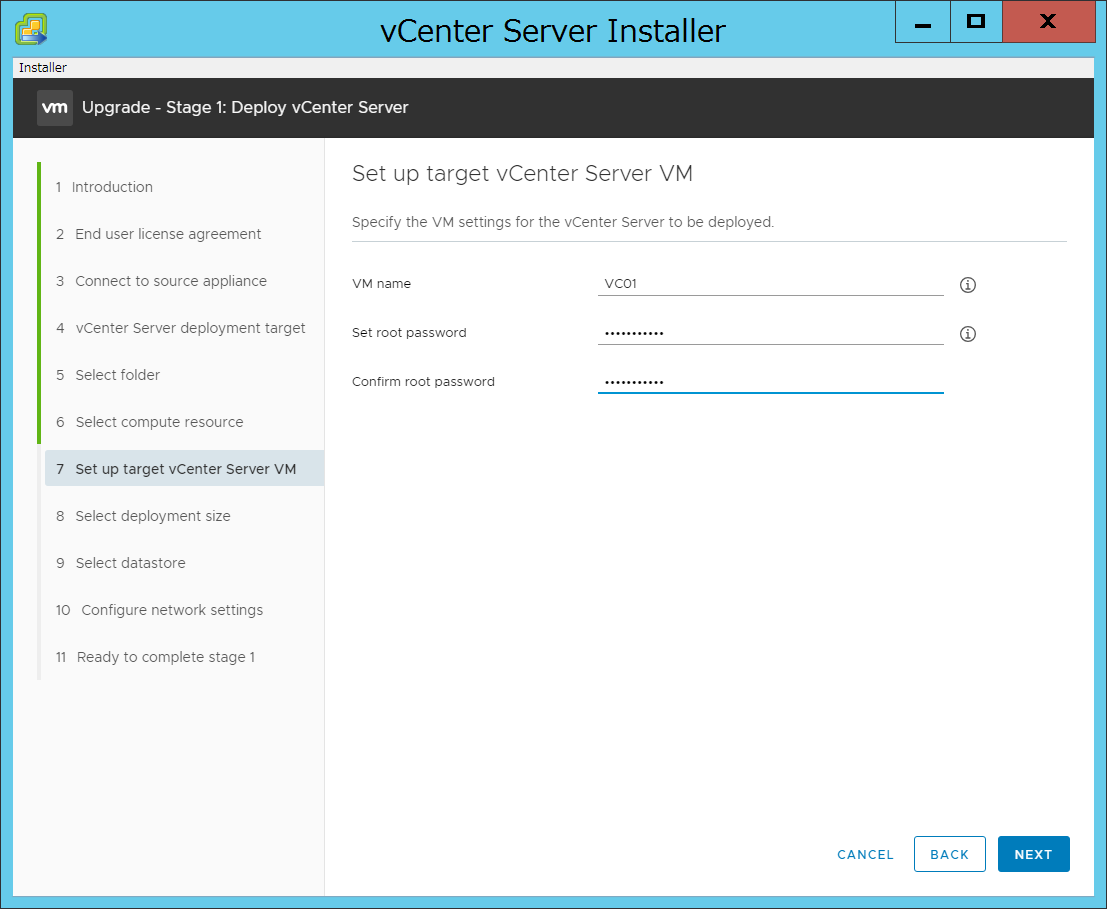The height and width of the screenshot is (909, 1107).
Task: Go to Select folder step
Action: [x=108, y=375]
